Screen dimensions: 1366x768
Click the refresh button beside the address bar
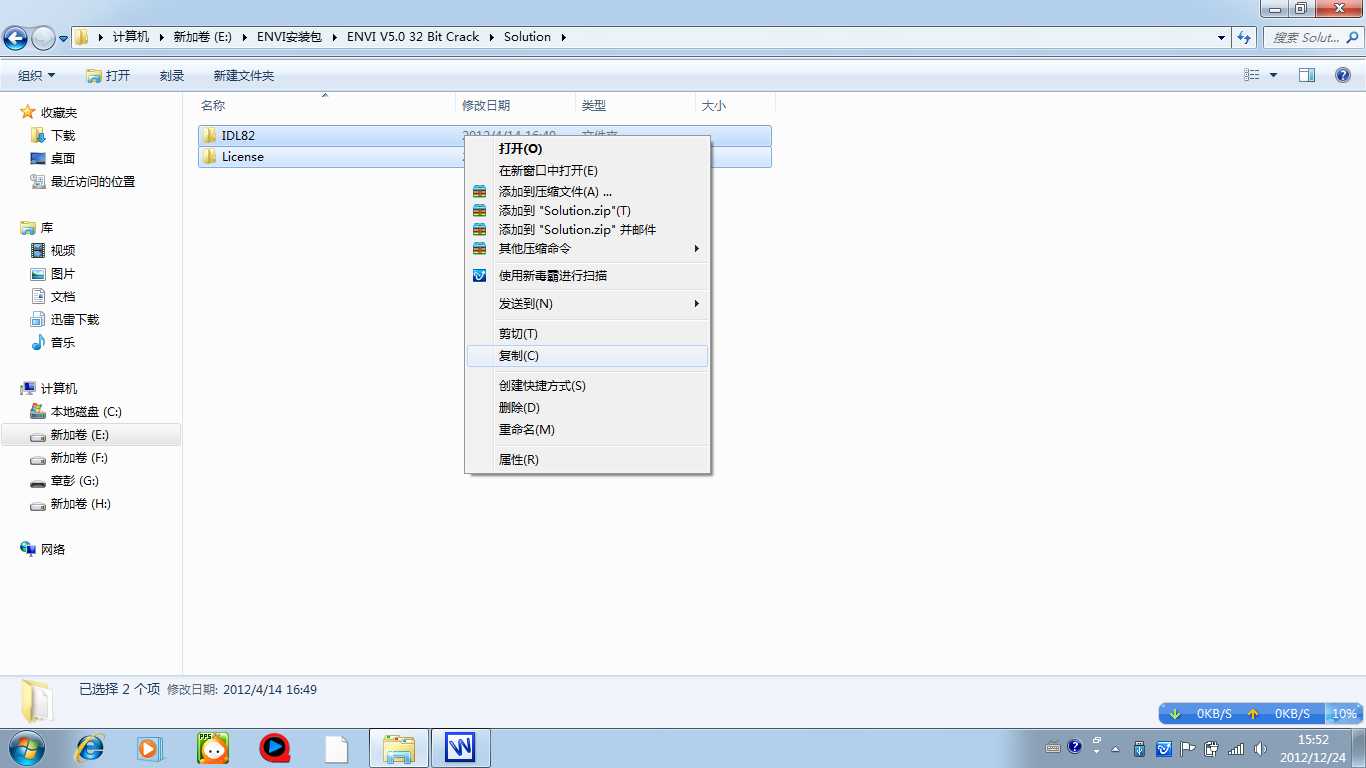click(x=1244, y=37)
